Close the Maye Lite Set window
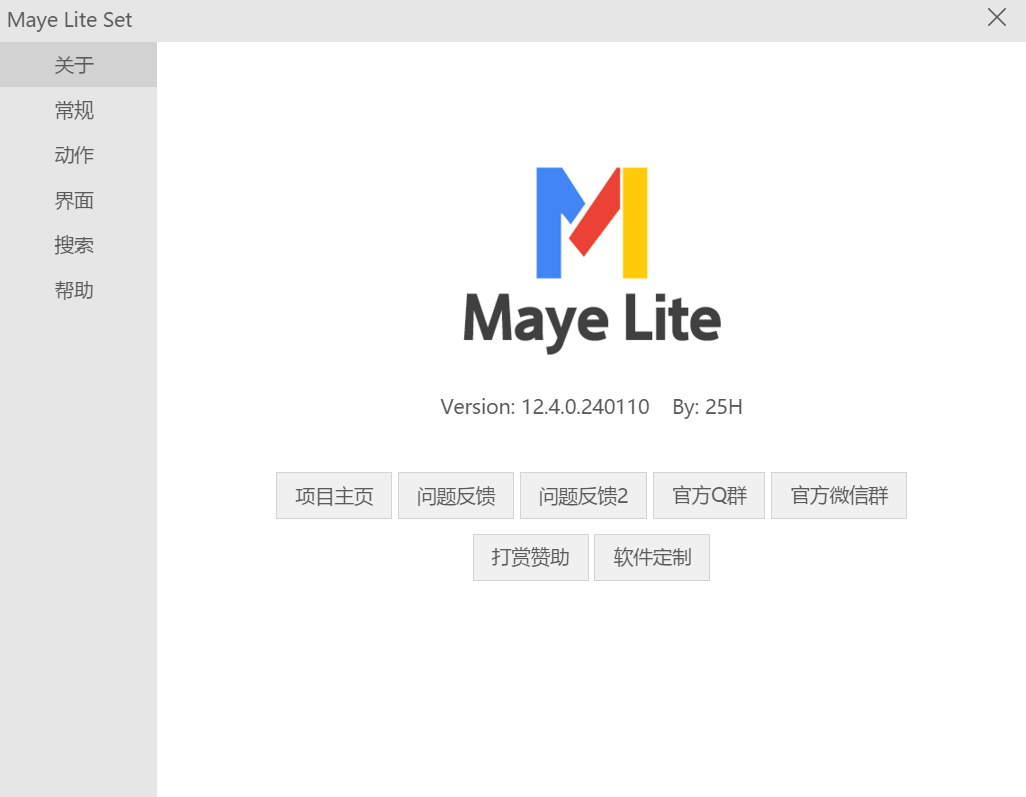The image size is (1026, 797). point(996,17)
